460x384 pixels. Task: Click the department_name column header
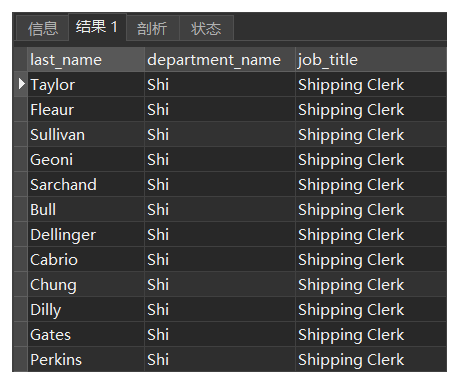tap(220, 60)
